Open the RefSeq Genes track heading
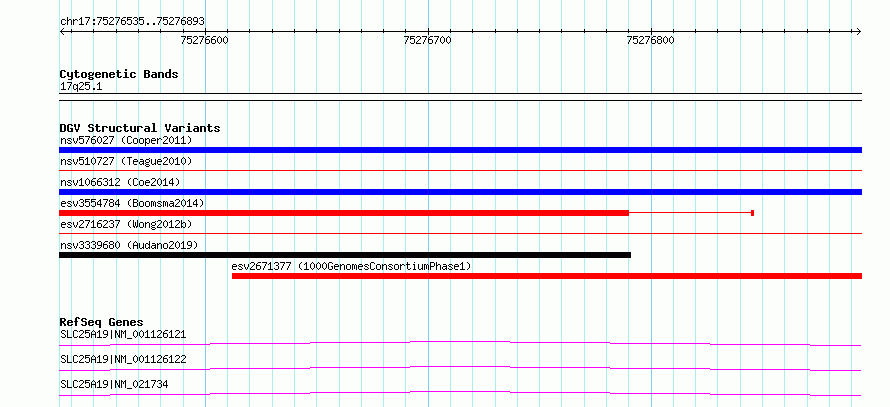Image resolution: width=890 pixels, height=407 pixels. [102, 322]
